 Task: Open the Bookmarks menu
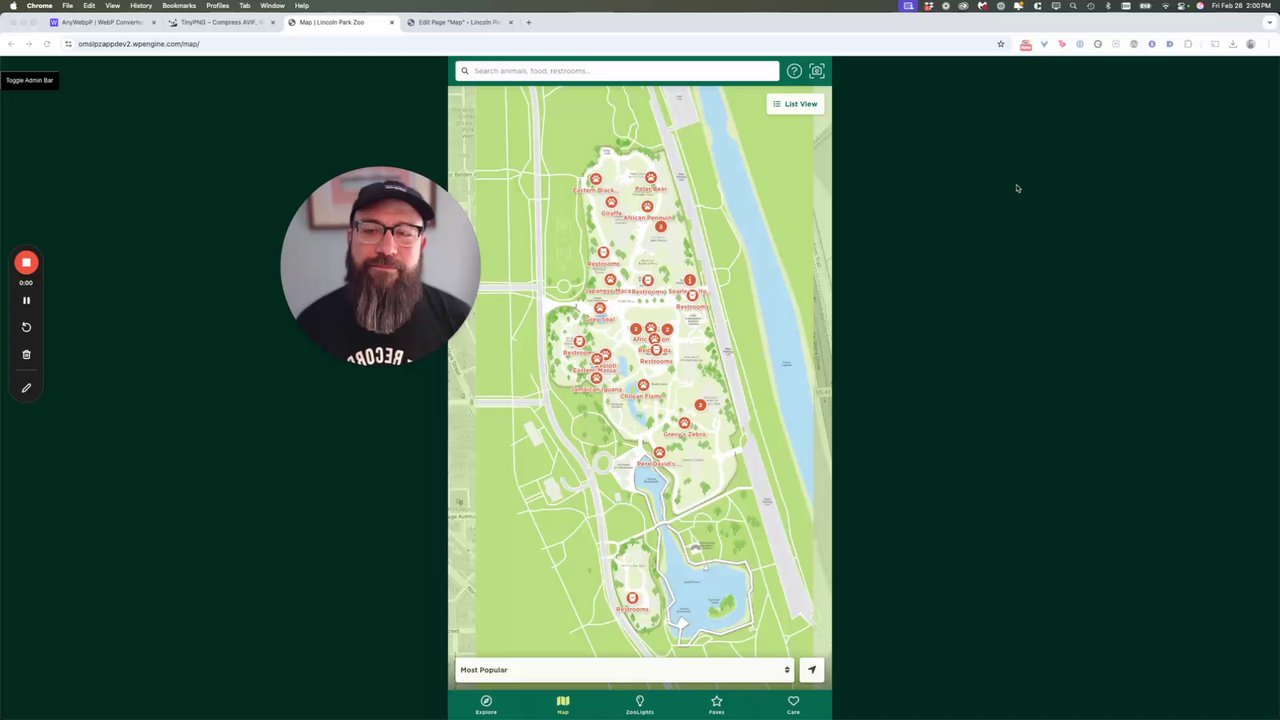179,6
